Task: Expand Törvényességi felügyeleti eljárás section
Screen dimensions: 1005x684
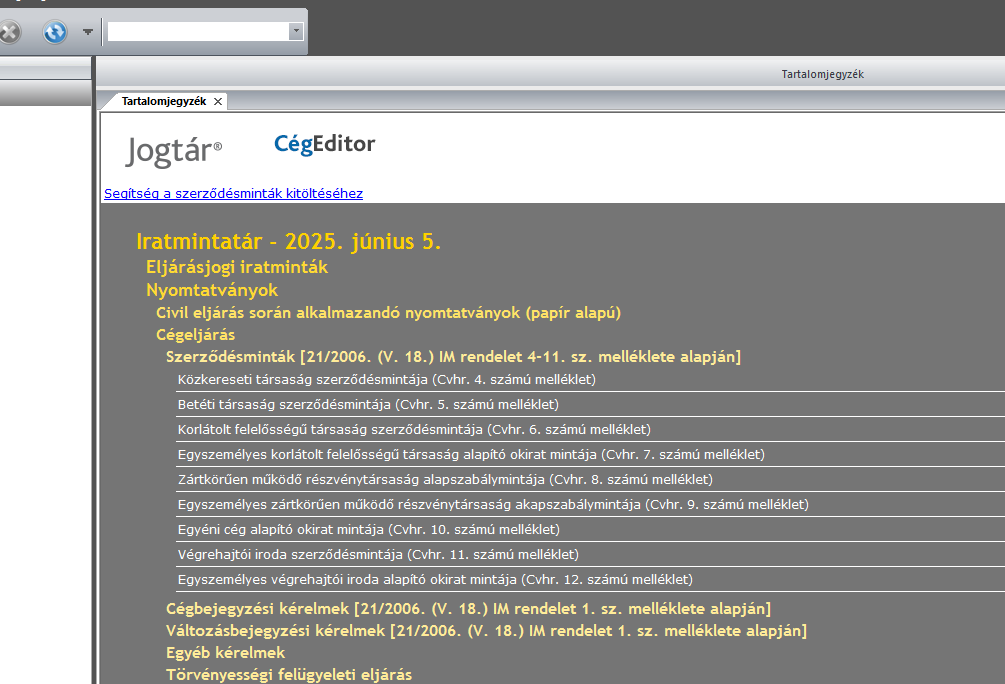Action: 288,674
